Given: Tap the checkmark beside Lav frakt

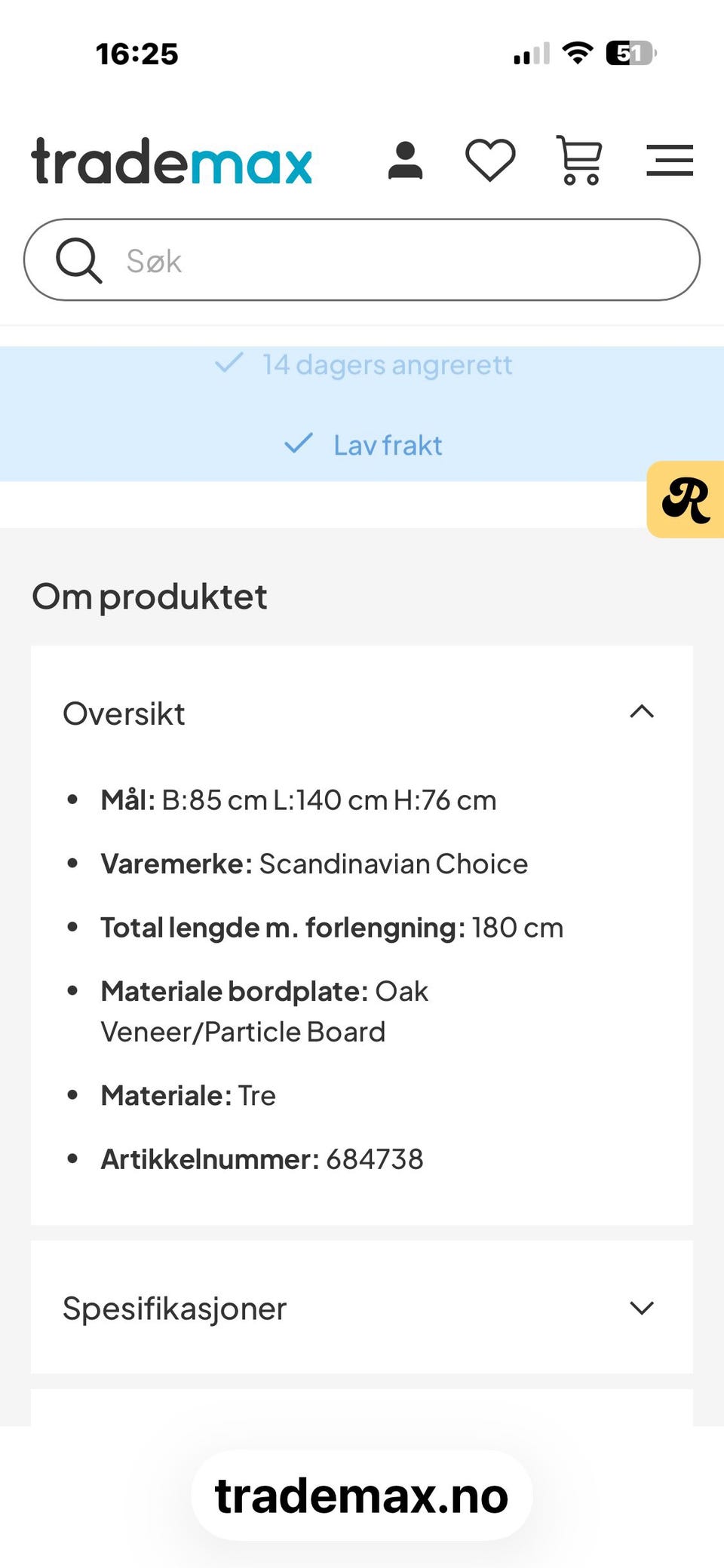Looking at the screenshot, I should [x=299, y=443].
